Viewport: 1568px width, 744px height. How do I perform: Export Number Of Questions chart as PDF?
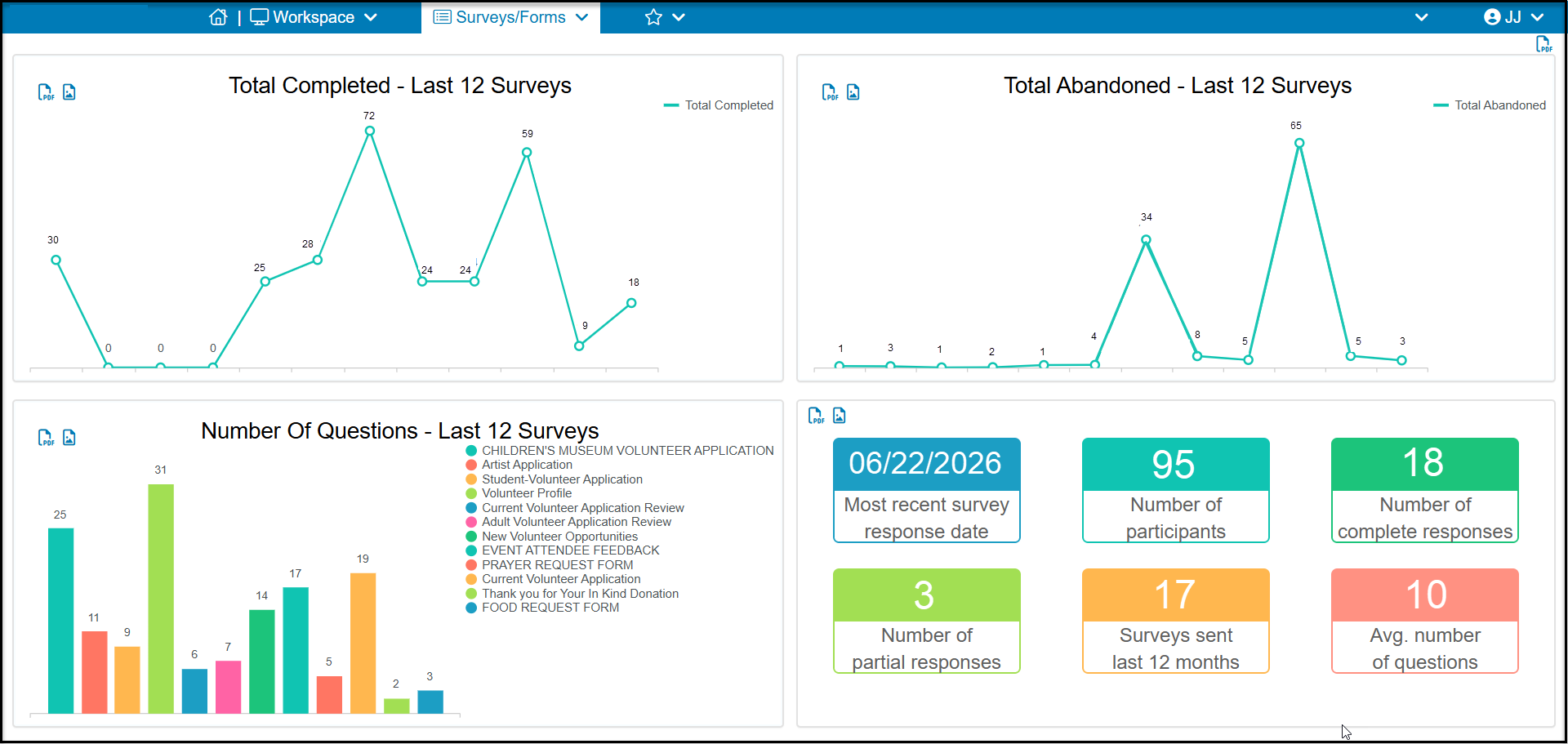point(47,438)
